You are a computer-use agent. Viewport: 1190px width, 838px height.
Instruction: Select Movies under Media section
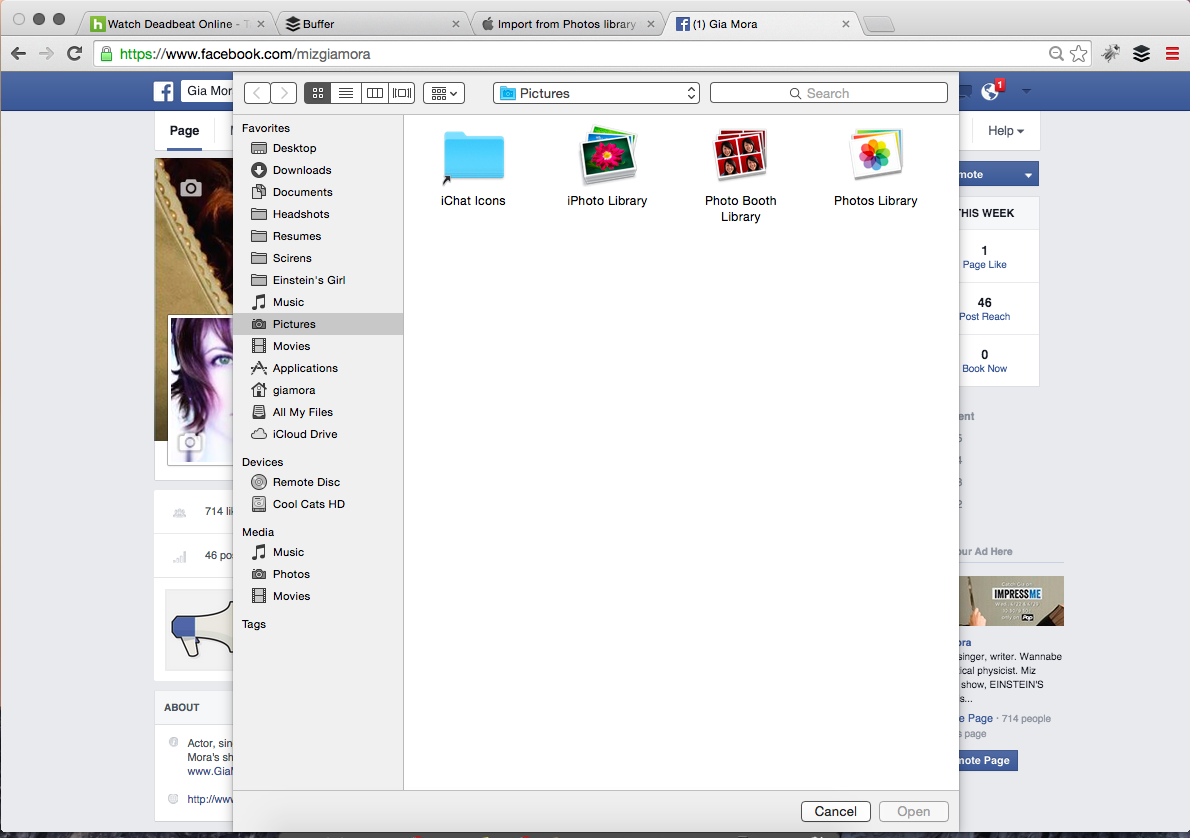319,596
